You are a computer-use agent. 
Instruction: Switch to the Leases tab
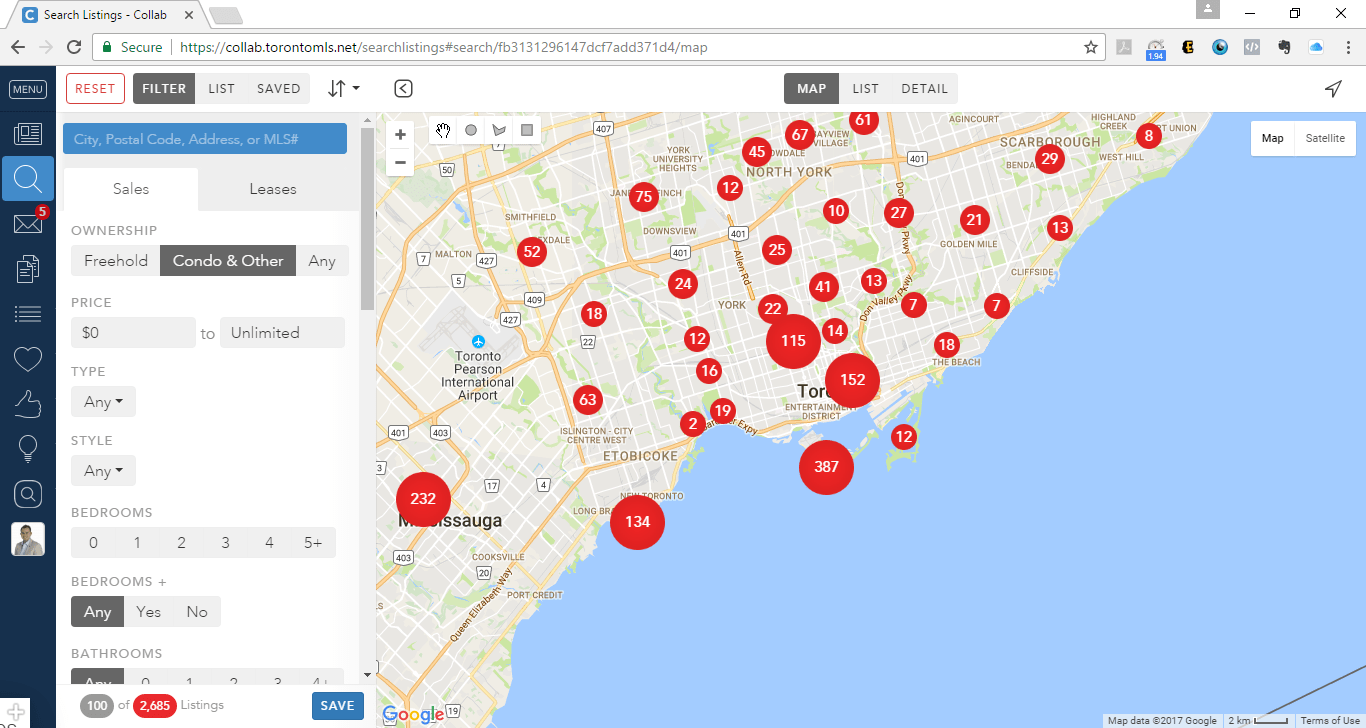(273, 189)
